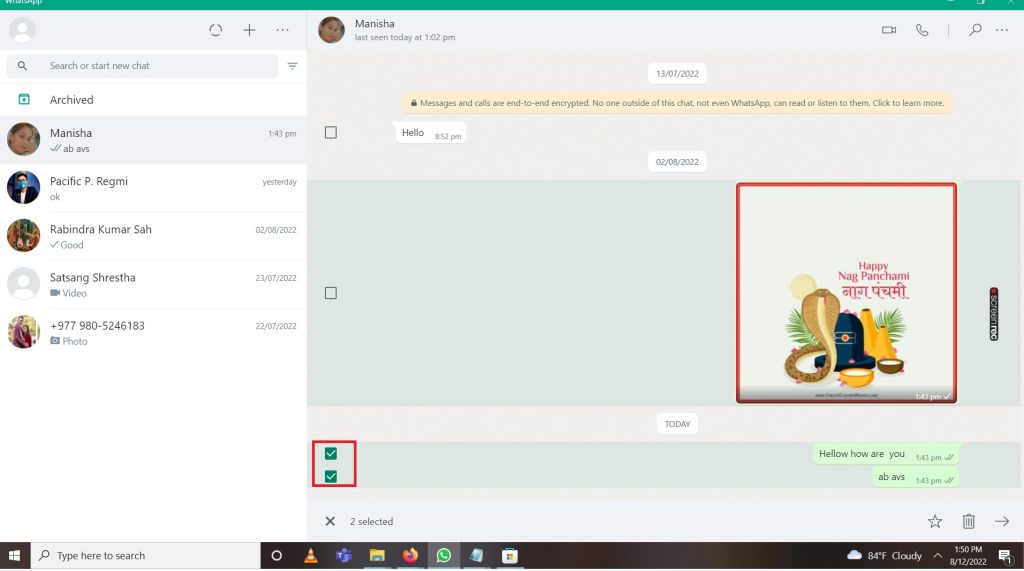Uncheck the ab avs message checkbox
Screen dimensions: 1024x571
coord(331,476)
